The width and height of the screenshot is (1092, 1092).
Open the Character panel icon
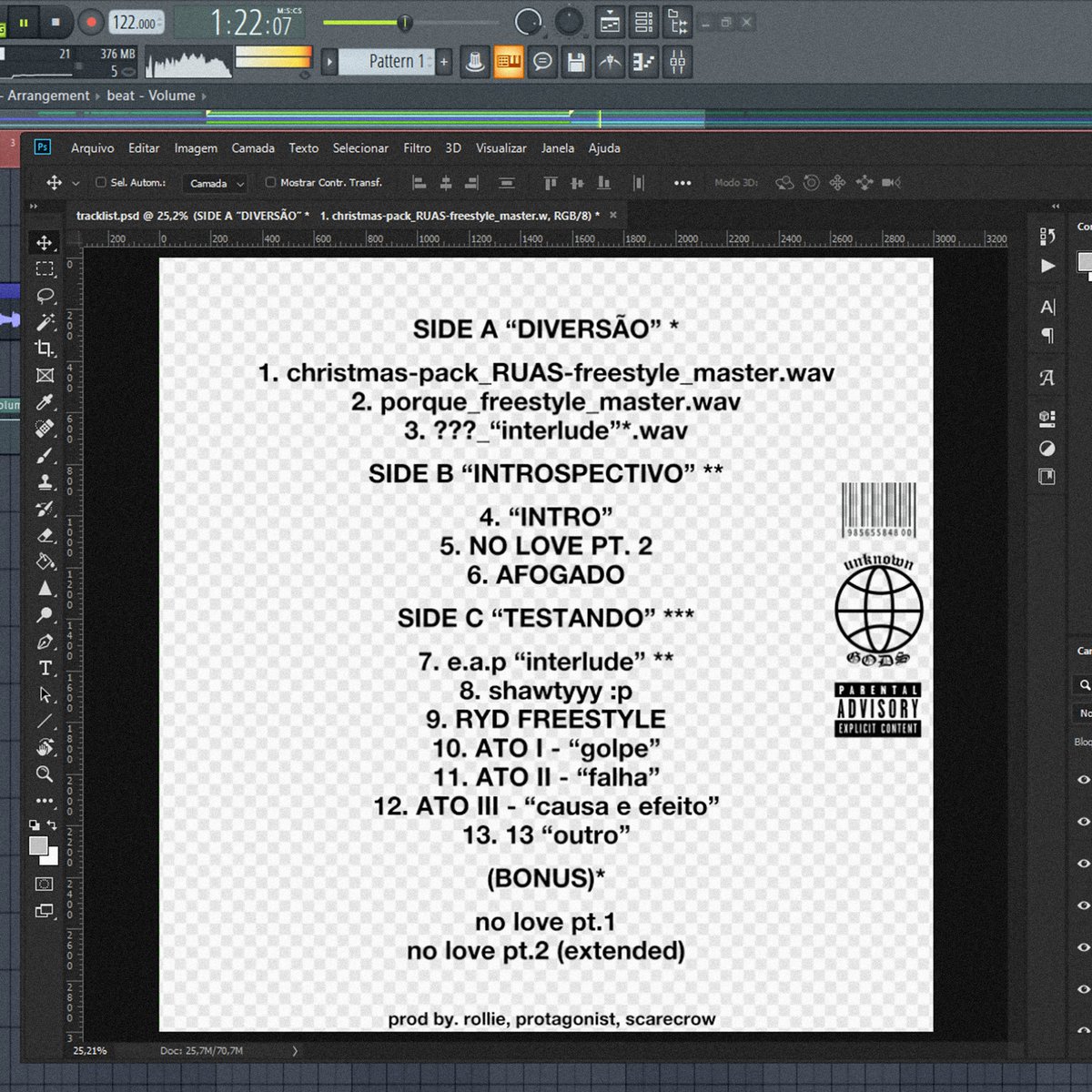pos(1047,307)
